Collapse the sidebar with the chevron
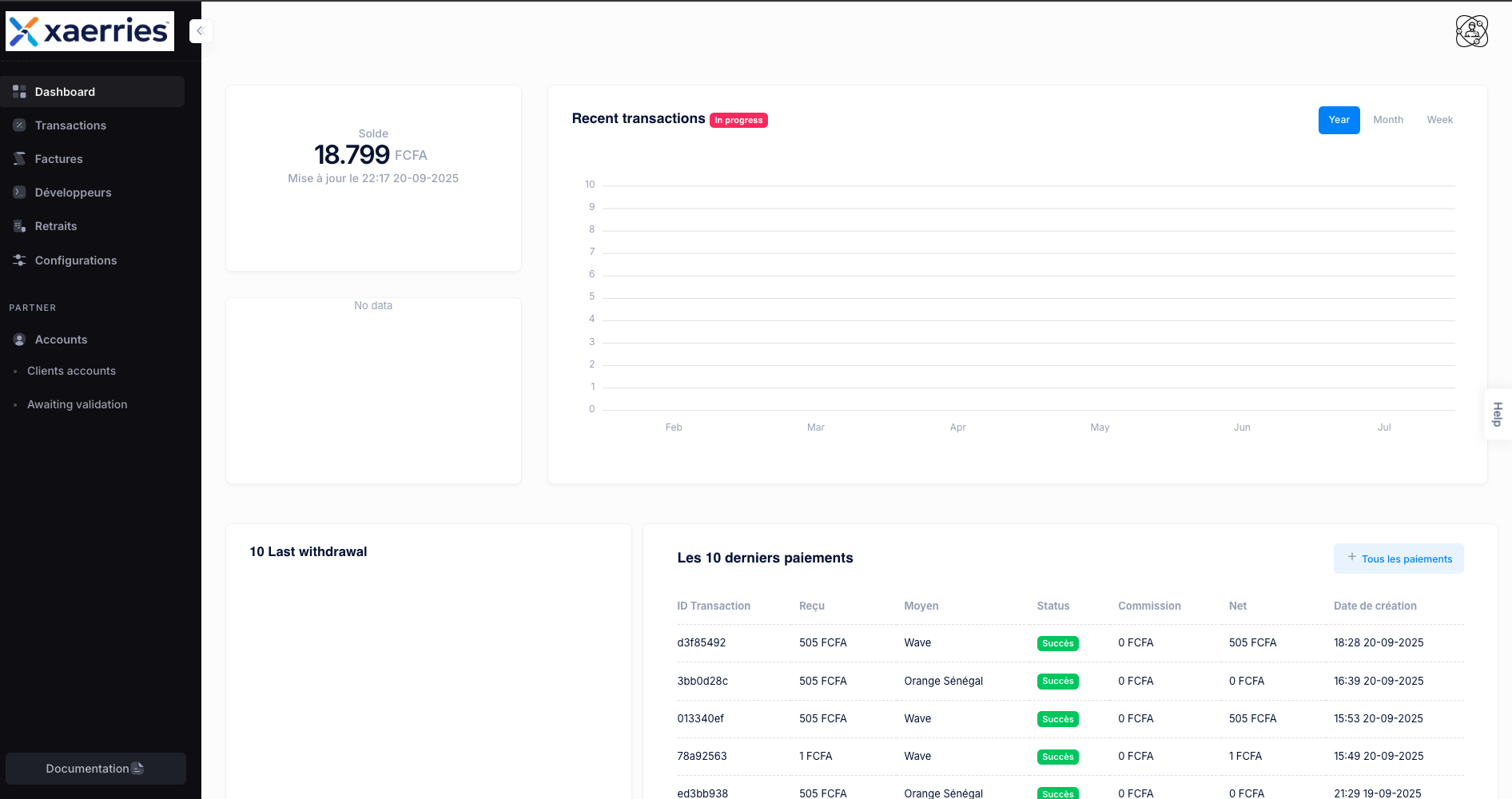 (x=201, y=30)
